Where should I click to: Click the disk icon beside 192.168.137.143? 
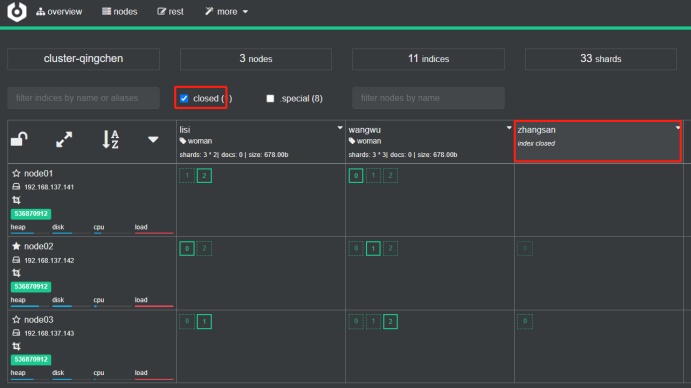coord(16,333)
